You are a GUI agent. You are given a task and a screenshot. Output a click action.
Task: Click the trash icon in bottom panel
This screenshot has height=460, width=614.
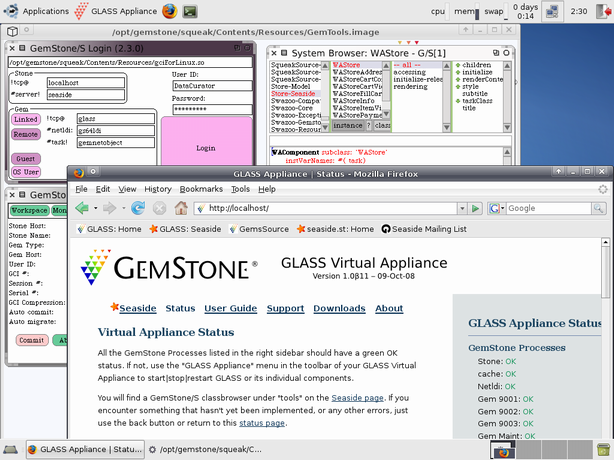coord(603,449)
